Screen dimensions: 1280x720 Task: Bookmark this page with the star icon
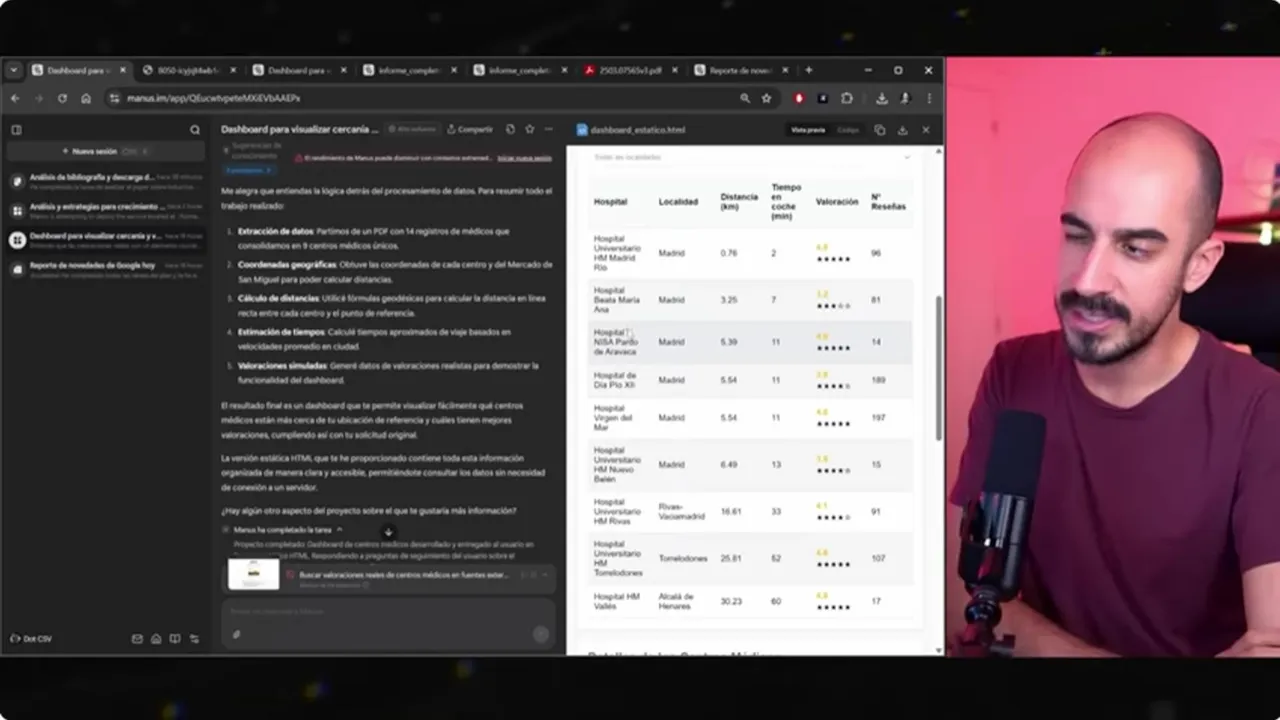(767, 98)
